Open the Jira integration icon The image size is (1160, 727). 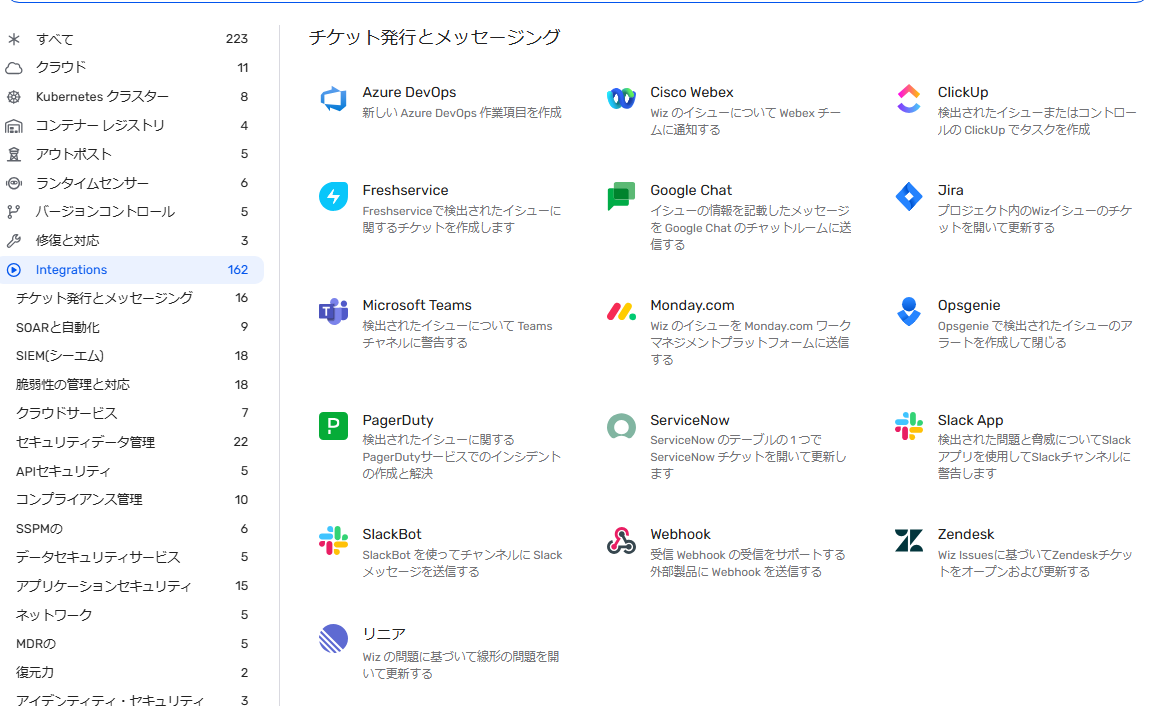click(908, 197)
